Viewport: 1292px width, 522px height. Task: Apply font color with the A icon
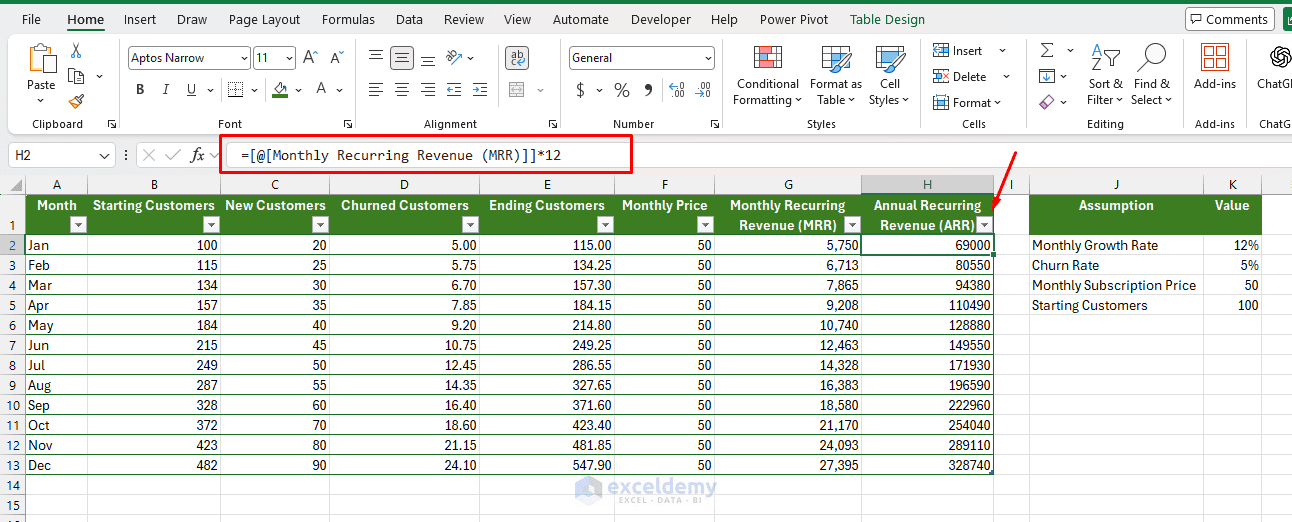pos(322,90)
